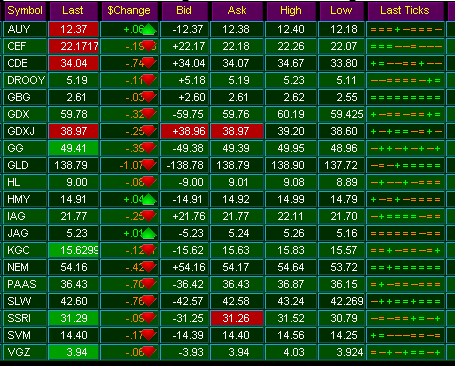Viewport: 455px width, 366px height.
Task: Click the red Bid value +38.96
Action: click(185, 131)
